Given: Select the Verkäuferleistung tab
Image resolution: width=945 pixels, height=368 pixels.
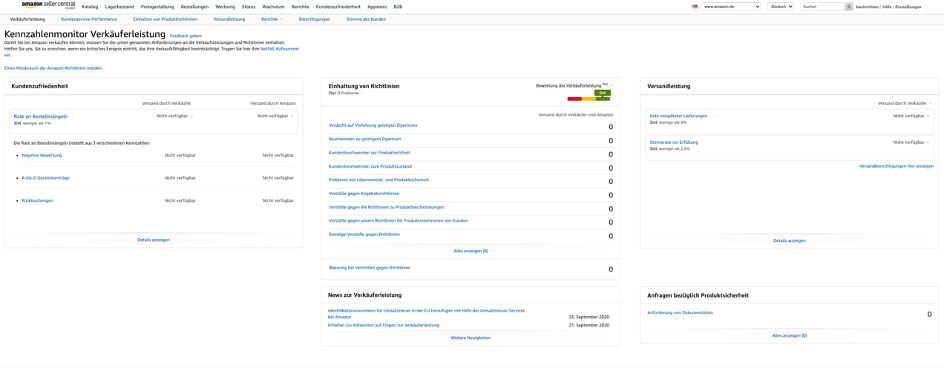Looking at the screenshot, I should click(27, 19).
